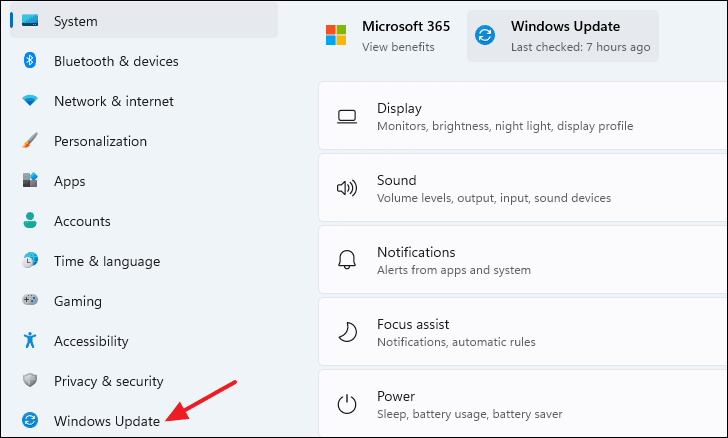Screen dimensions: 728x438
Task: Click 'Alerts from apps and system' text
Action: coord(454,270)
